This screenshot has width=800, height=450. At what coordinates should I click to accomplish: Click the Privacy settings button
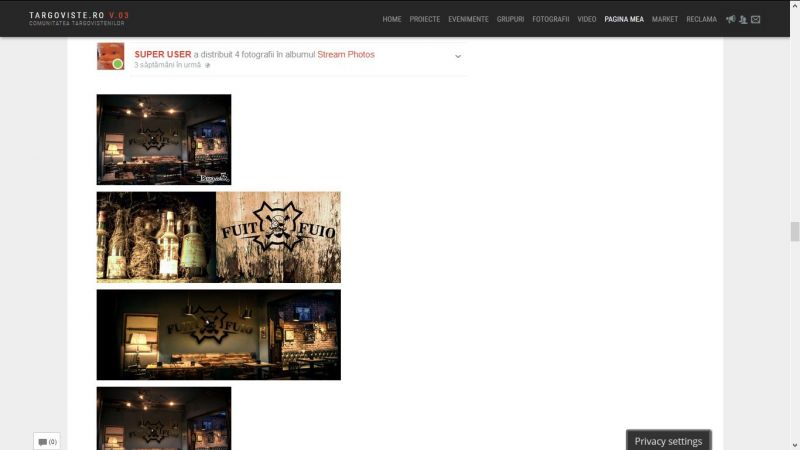click(x=668, y=441)
